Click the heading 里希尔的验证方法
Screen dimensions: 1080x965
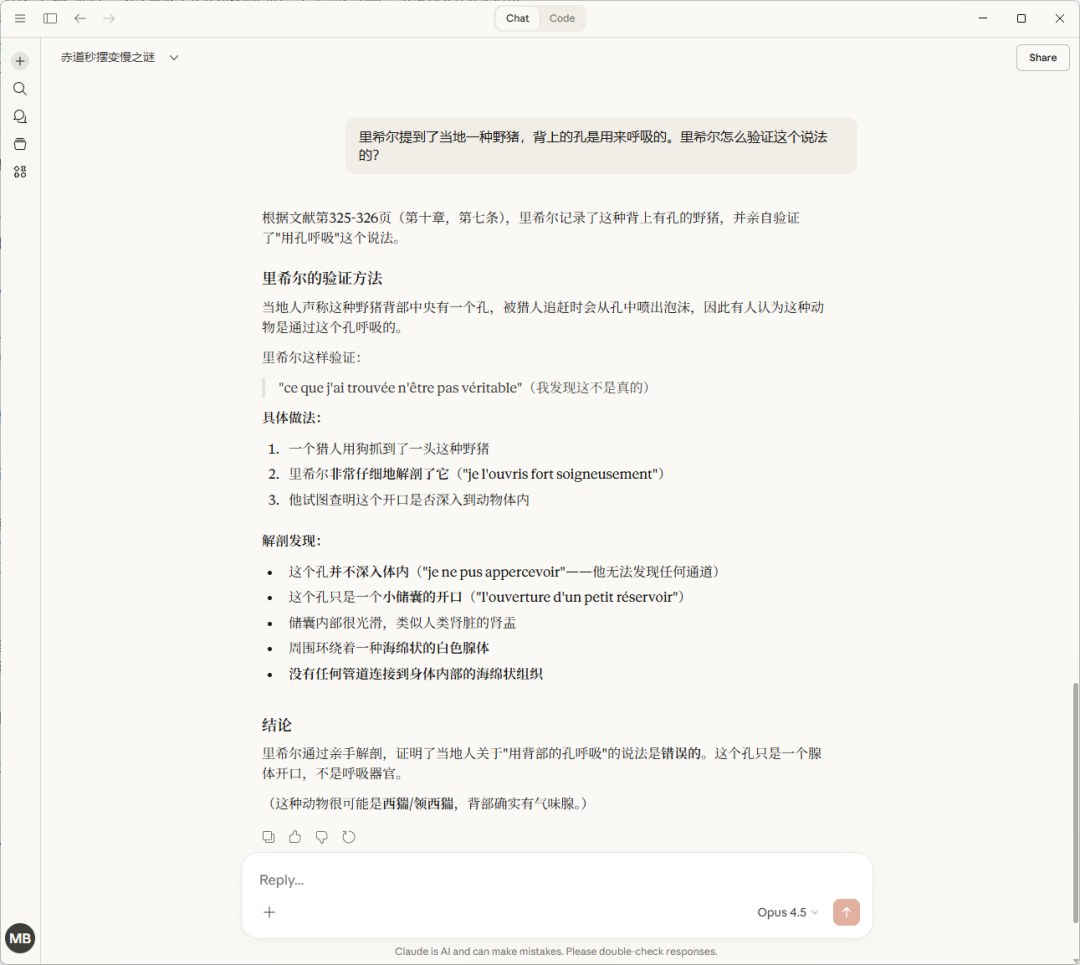tap(322, 278)
